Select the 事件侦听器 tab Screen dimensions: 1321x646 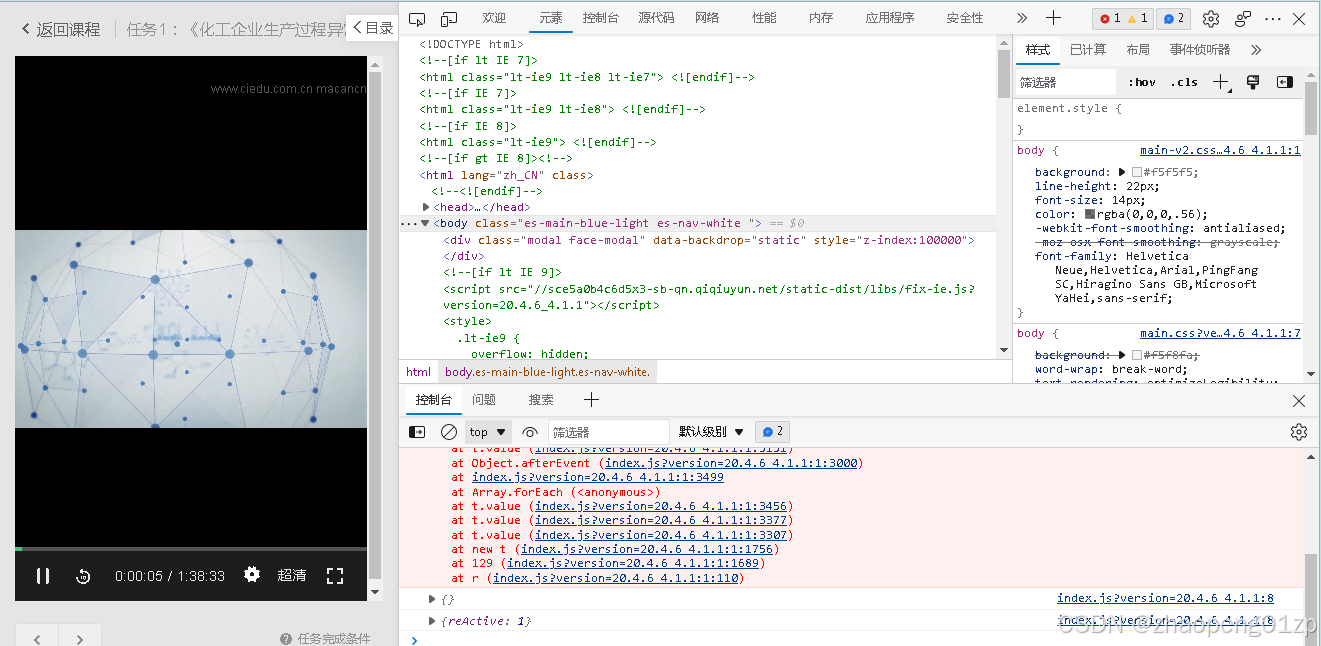click(1200, 49)
